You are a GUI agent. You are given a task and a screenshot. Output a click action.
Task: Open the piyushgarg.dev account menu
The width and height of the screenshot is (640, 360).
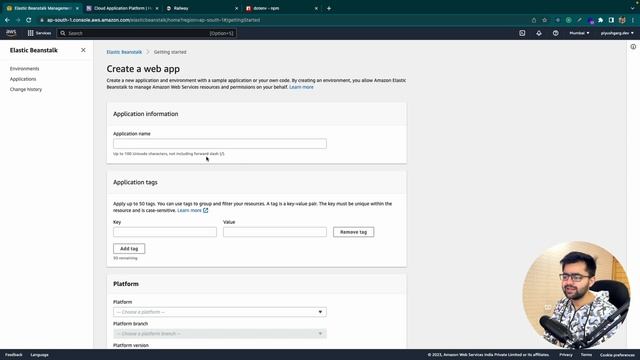tap(617, 33)
